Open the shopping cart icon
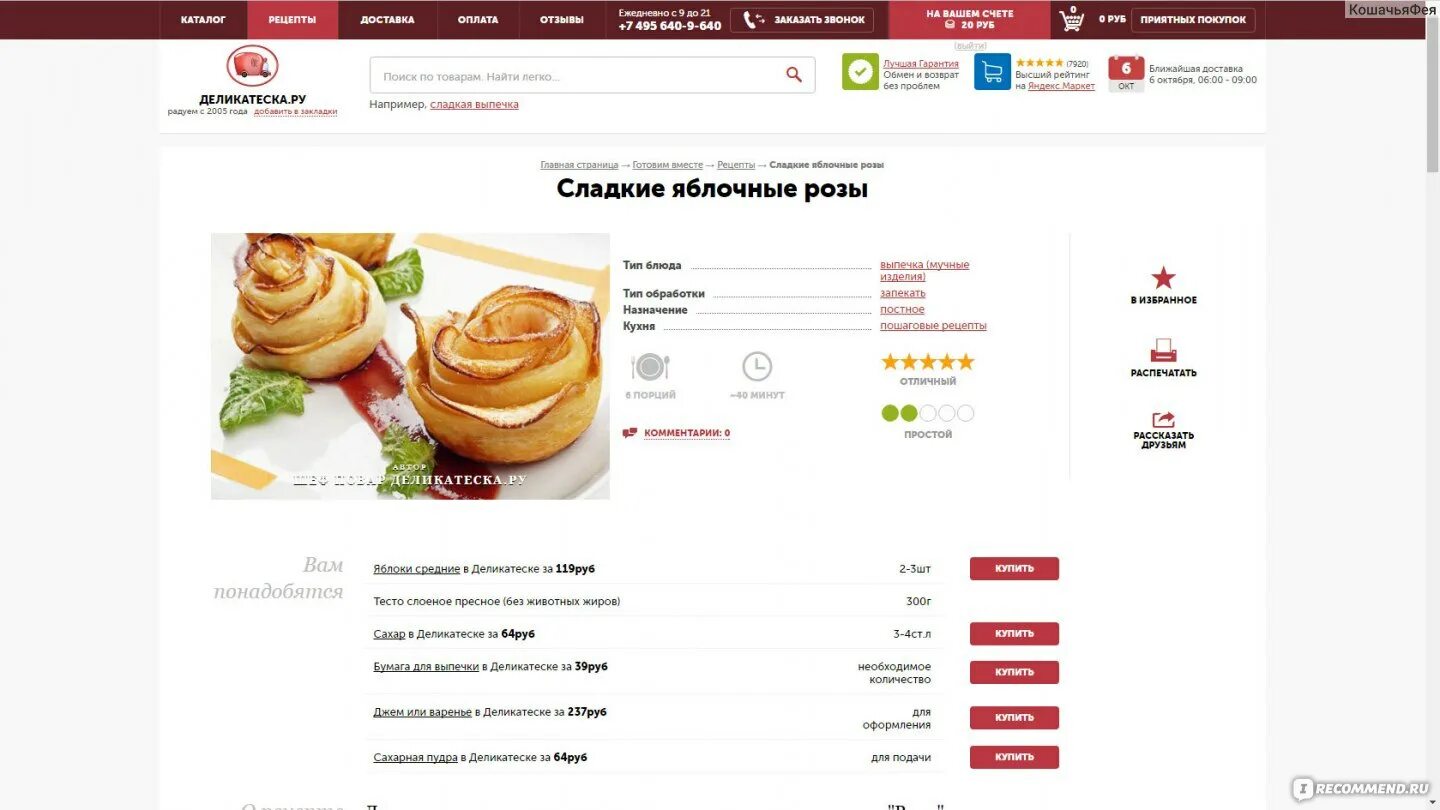The width and height of the screenshot is (1440, 810). (x=1071, y=19)
